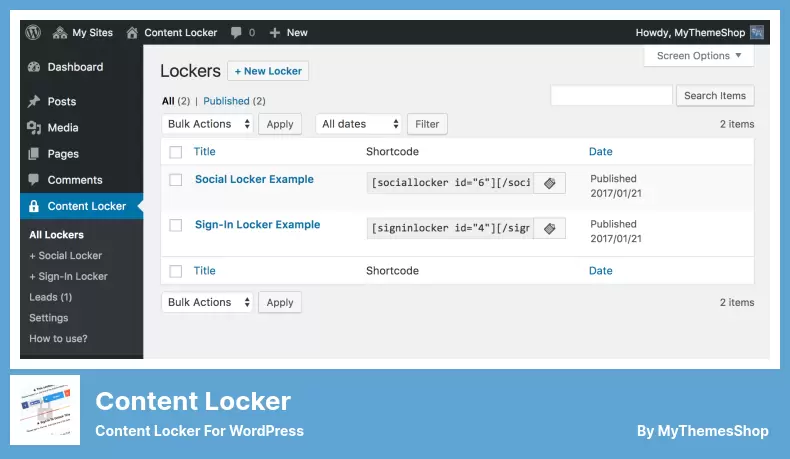Sort by Date in header row
This screenshot has width=790, height=459.
[601, 152]
